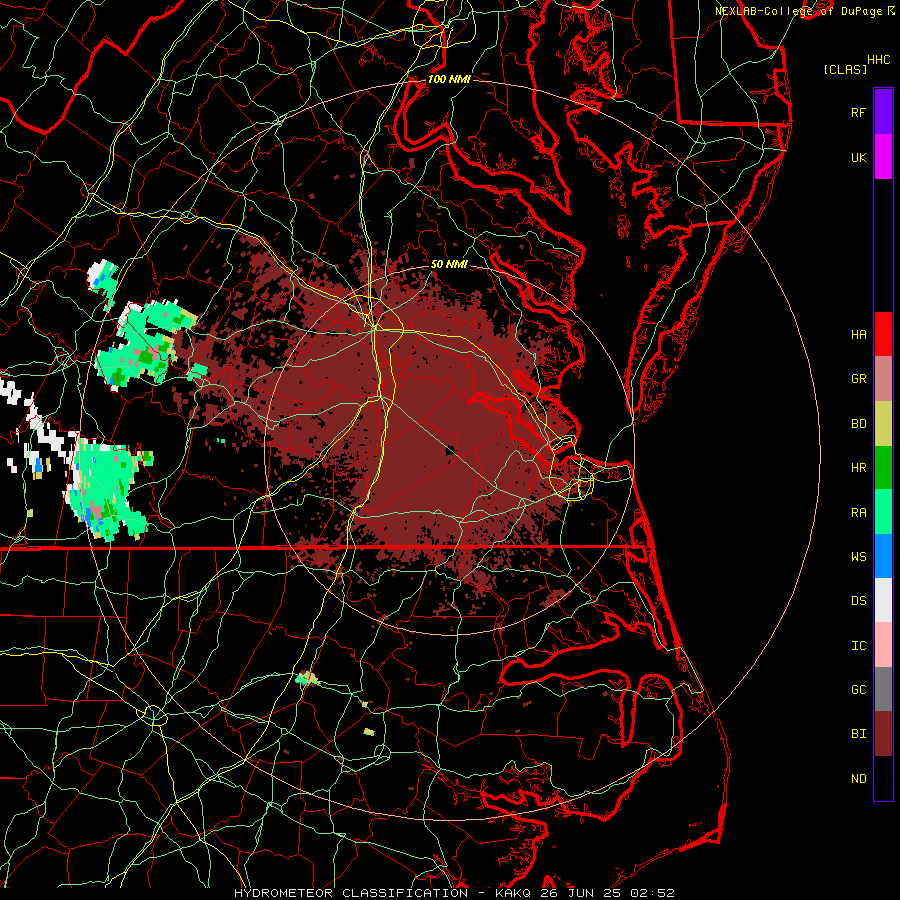The height and width of the screenshot is (900, 900).
Task: Click the BD yellow legend swatch
Action: tap(883, 424)
